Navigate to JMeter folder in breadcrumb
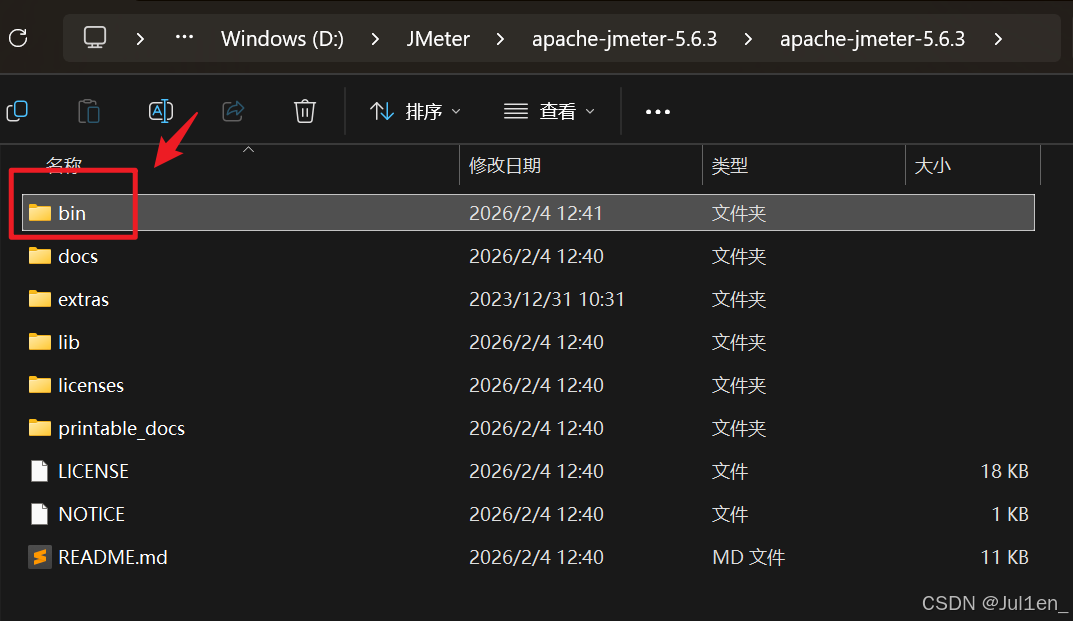1073x621 pixels. point(438,38)
